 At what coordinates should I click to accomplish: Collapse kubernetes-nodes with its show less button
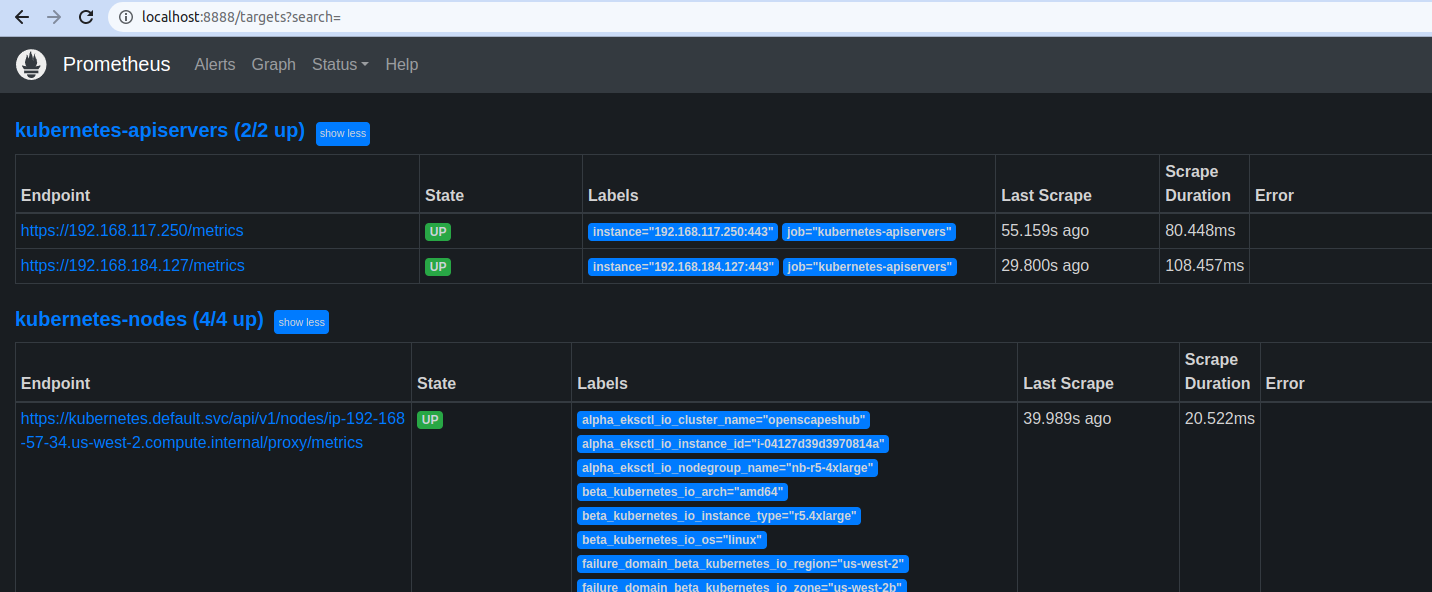pyautogui.click(x=301, y=322)
